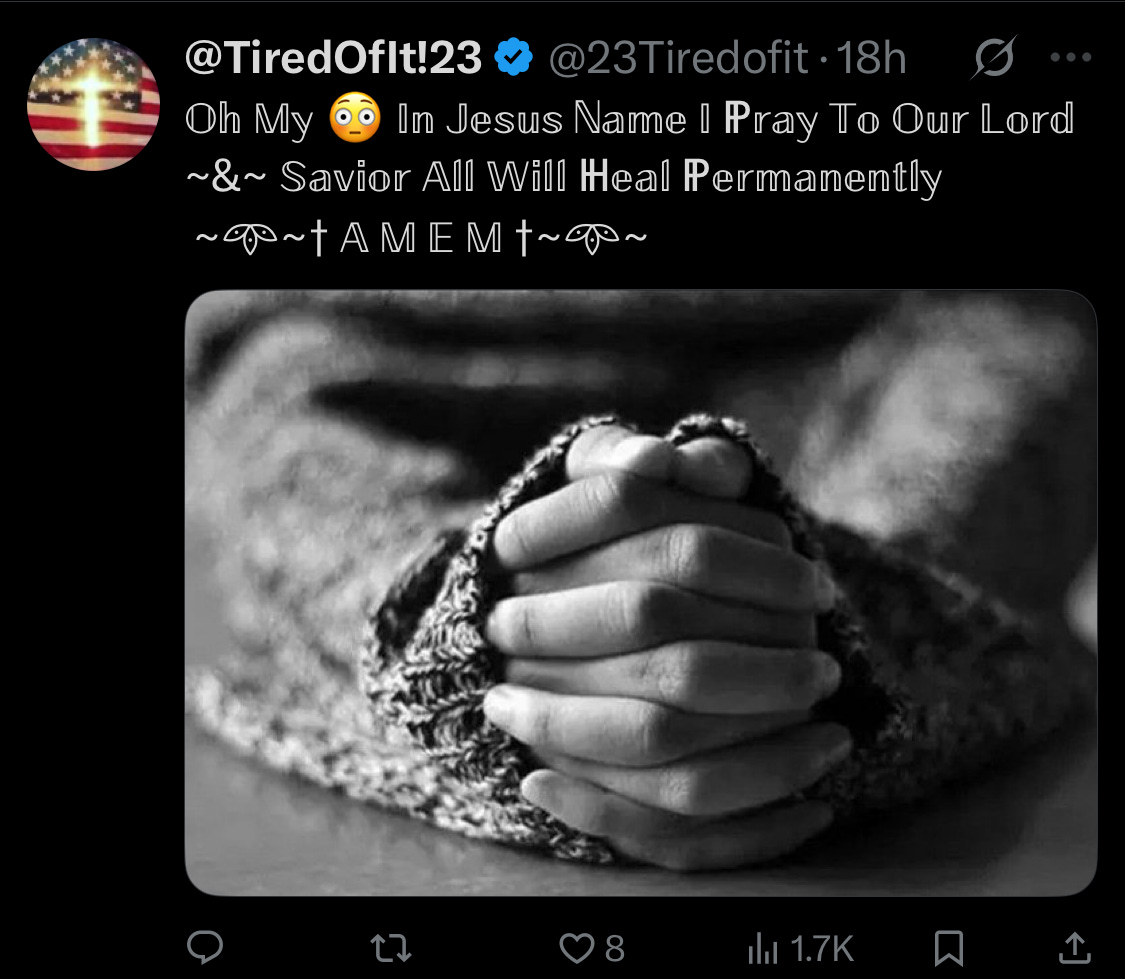The image size is (1125, 979).
Task: Share the post via the upload arrow icon
Action: (x=1075, y=947)
